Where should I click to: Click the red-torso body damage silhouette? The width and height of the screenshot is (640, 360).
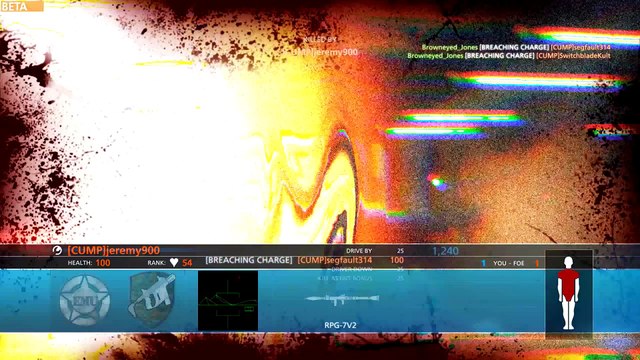[x=568, y=293]
